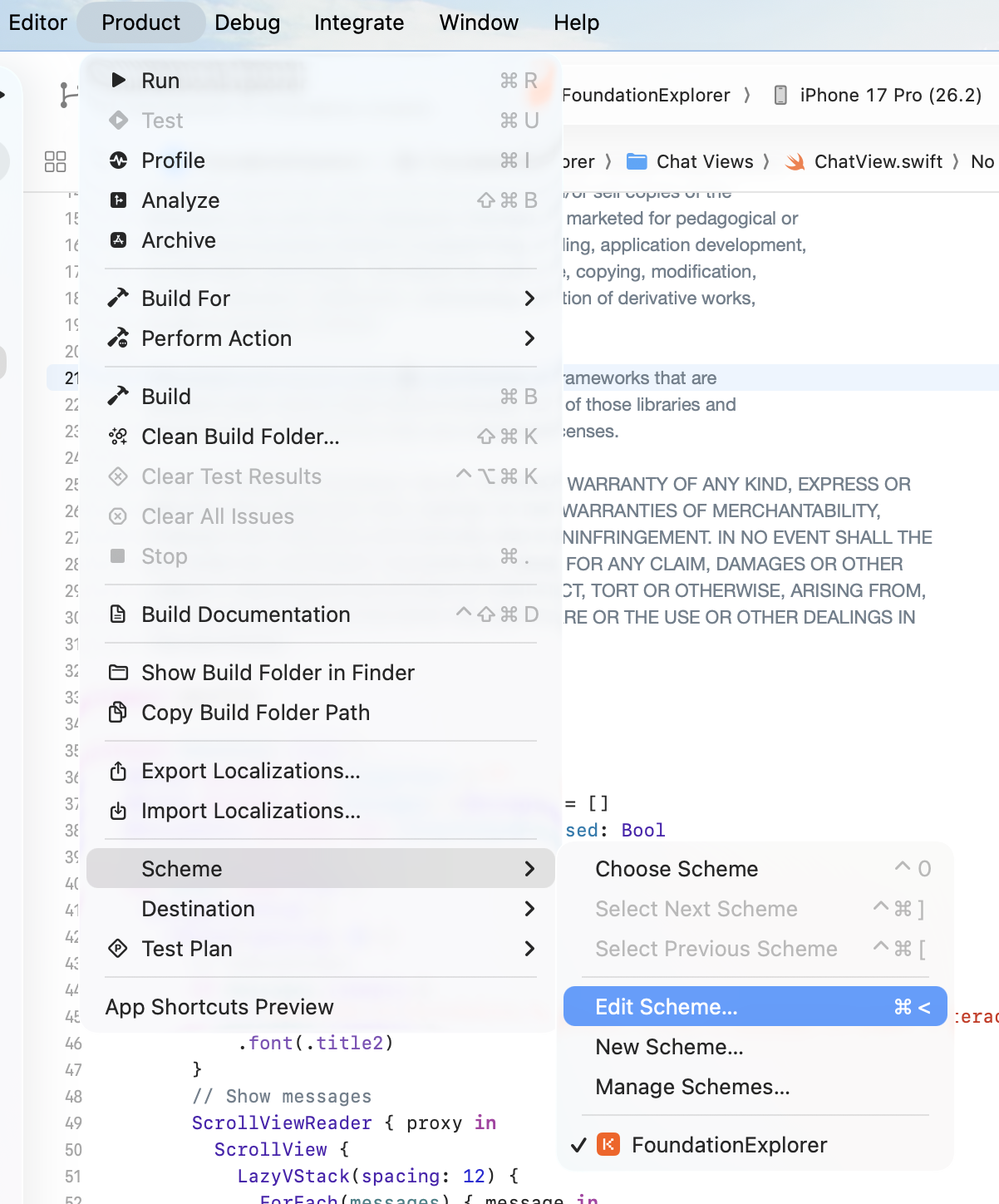This screenshot has height=1204, width=999.
Task: Expand the Scheme submenu arrow
Action: coord(529,869)
